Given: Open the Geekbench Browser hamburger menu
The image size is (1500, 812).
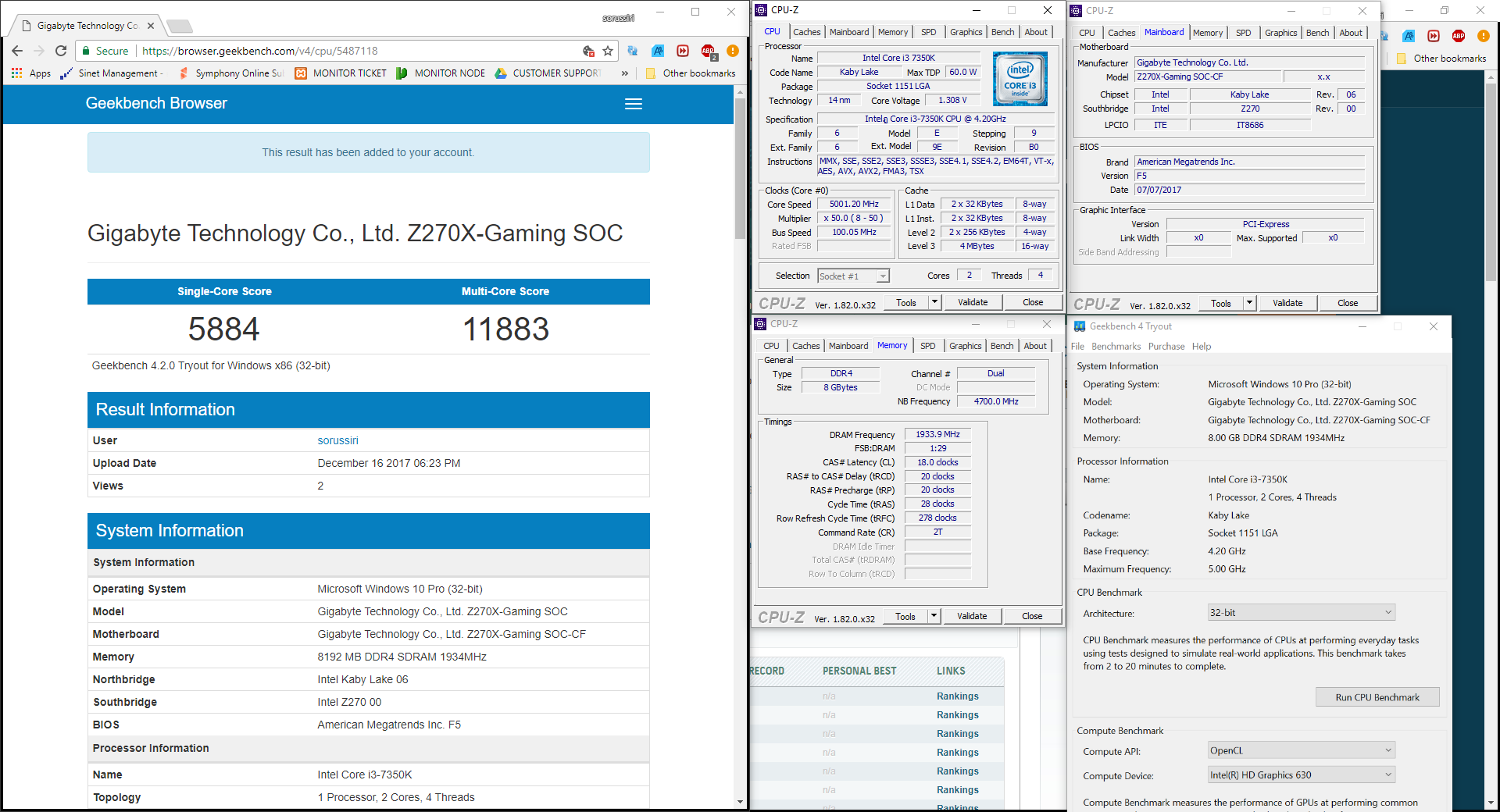Looking at the screenshot, I should (634, 104).
